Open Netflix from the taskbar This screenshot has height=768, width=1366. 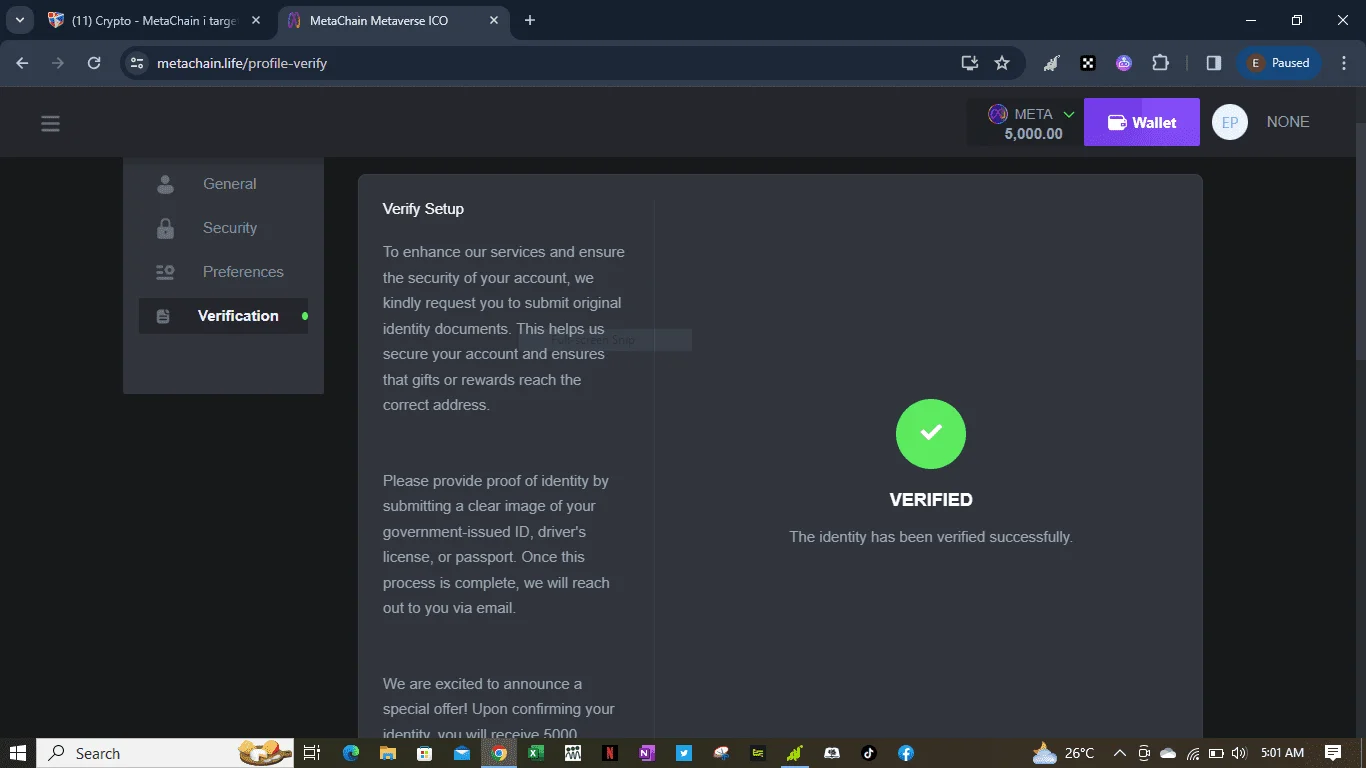pyautogui.click(x=609, y=753)
